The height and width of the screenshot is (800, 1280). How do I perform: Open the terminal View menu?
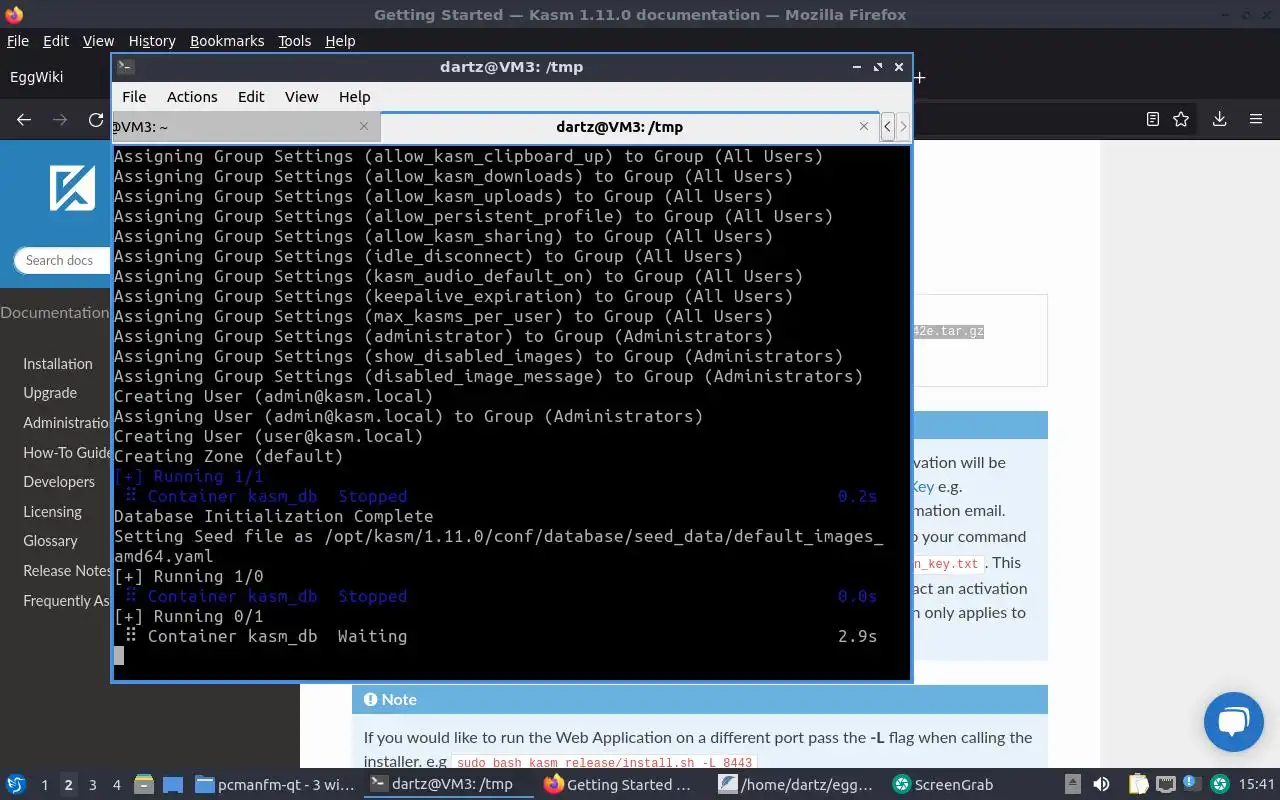click(x=301, y=97)
